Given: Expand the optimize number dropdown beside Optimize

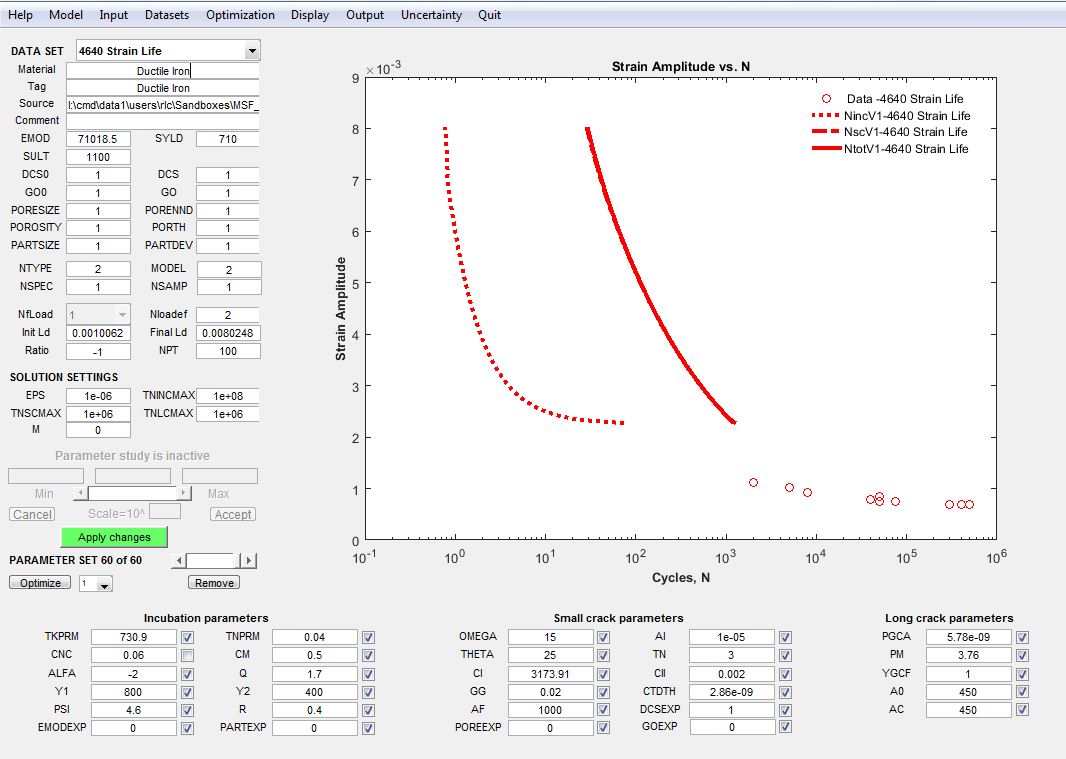Looking at the screenshot, I should point(104,585).
